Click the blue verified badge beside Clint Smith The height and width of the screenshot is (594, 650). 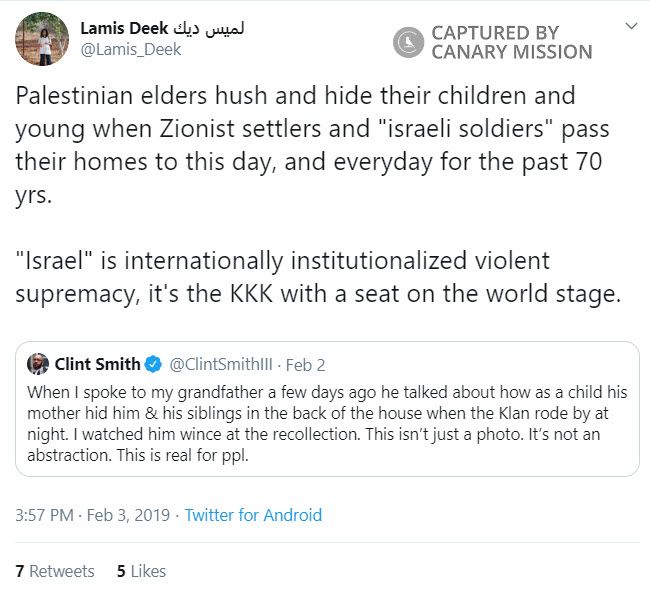(x=154, y=363)
